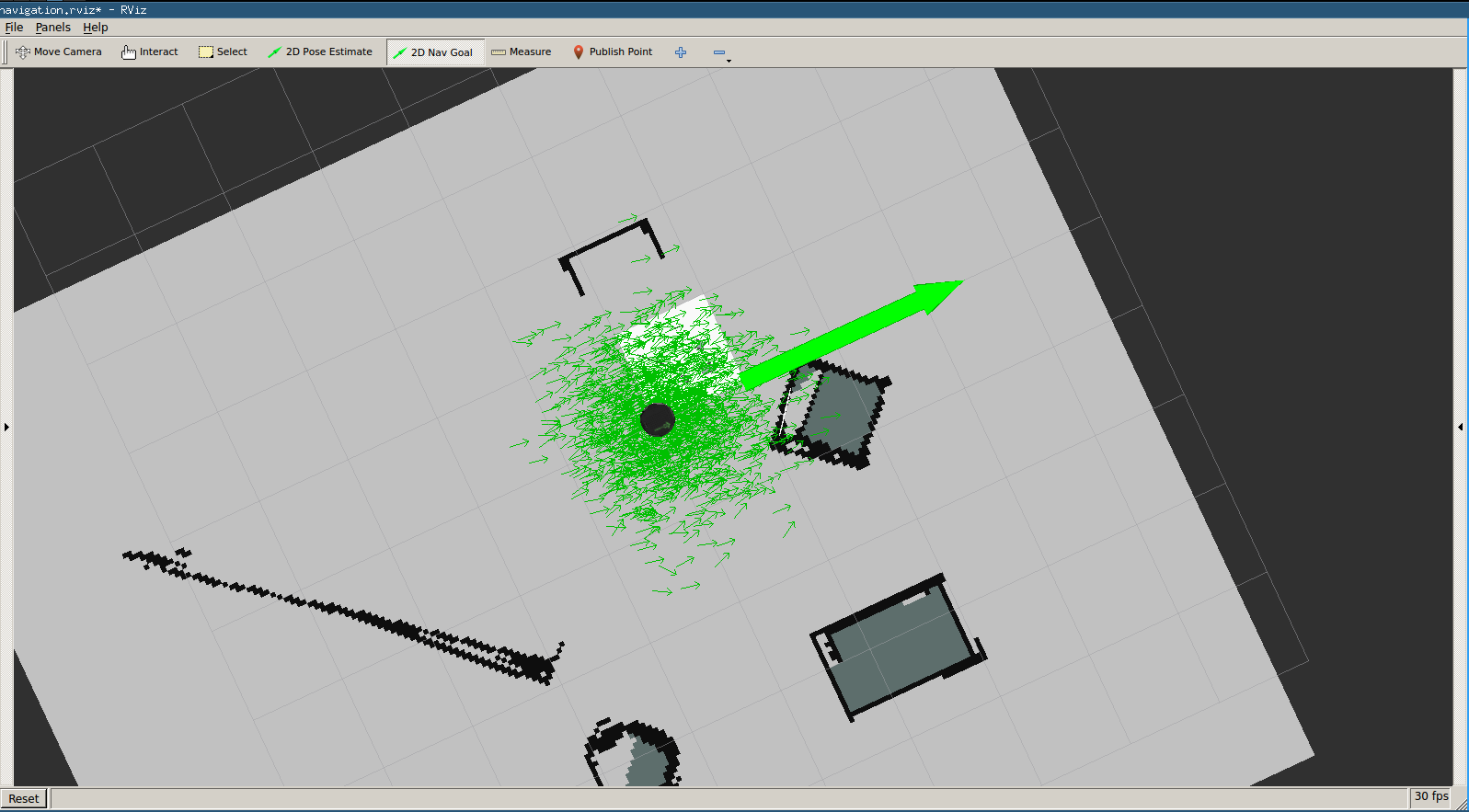Select the Move Camera tool

pos(59,52)
